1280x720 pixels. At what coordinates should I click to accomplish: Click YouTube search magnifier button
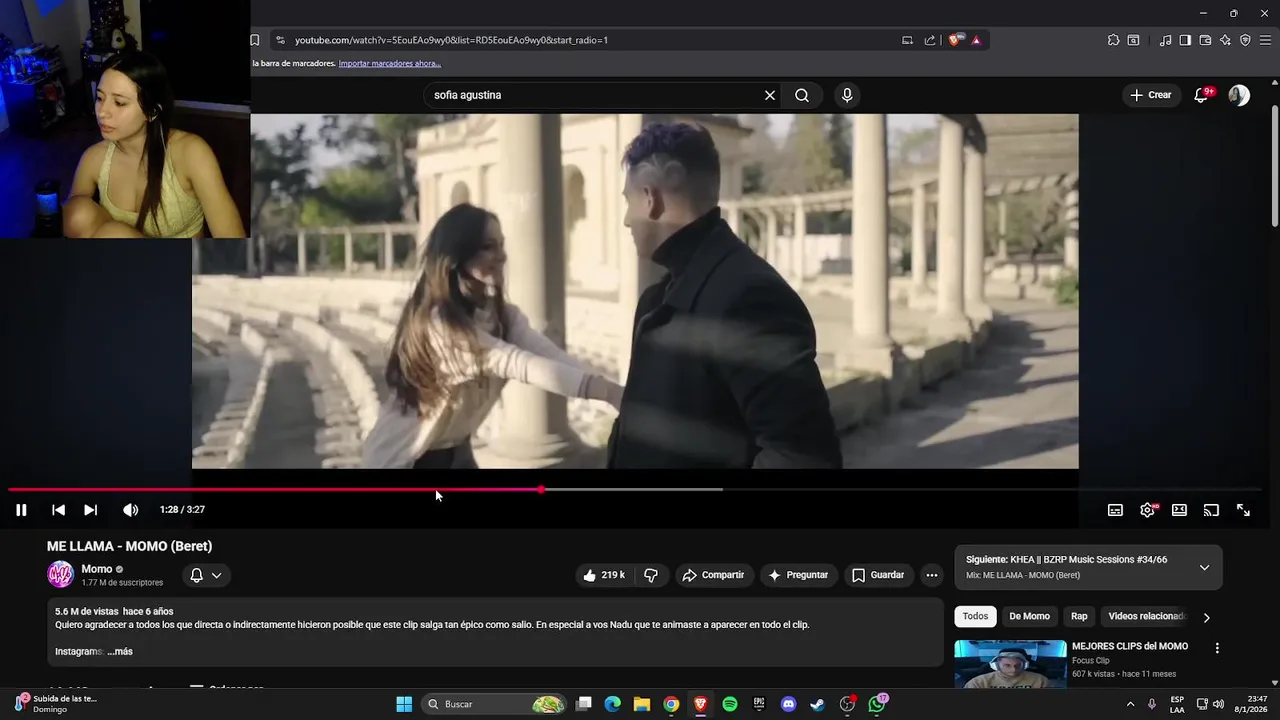(x=802, y=95)
